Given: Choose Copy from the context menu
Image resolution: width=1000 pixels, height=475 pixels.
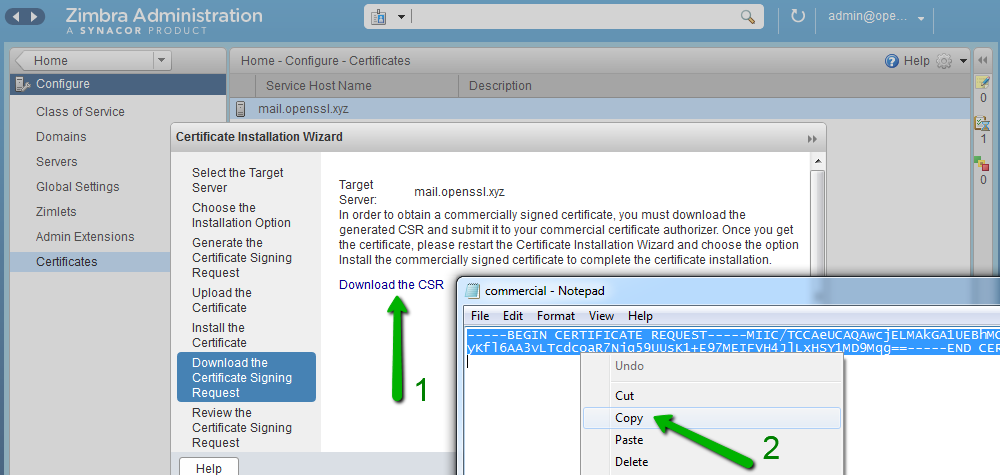Looking at the screenshot, I should point(629,418).
